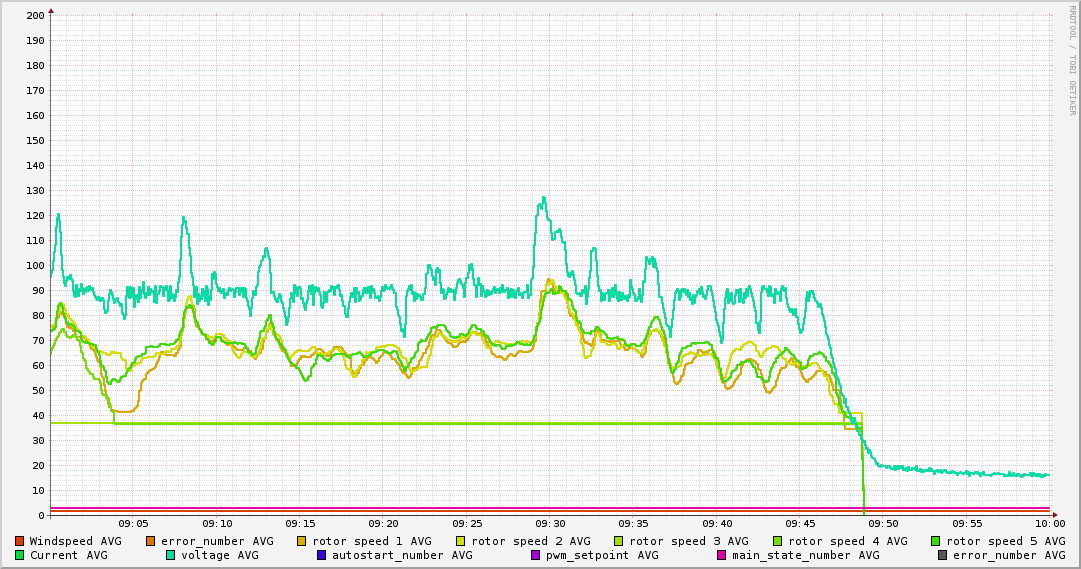Click the pink main_state_number AVG swatch
This screenshot has width=1081, height=569.
point(722,555)
